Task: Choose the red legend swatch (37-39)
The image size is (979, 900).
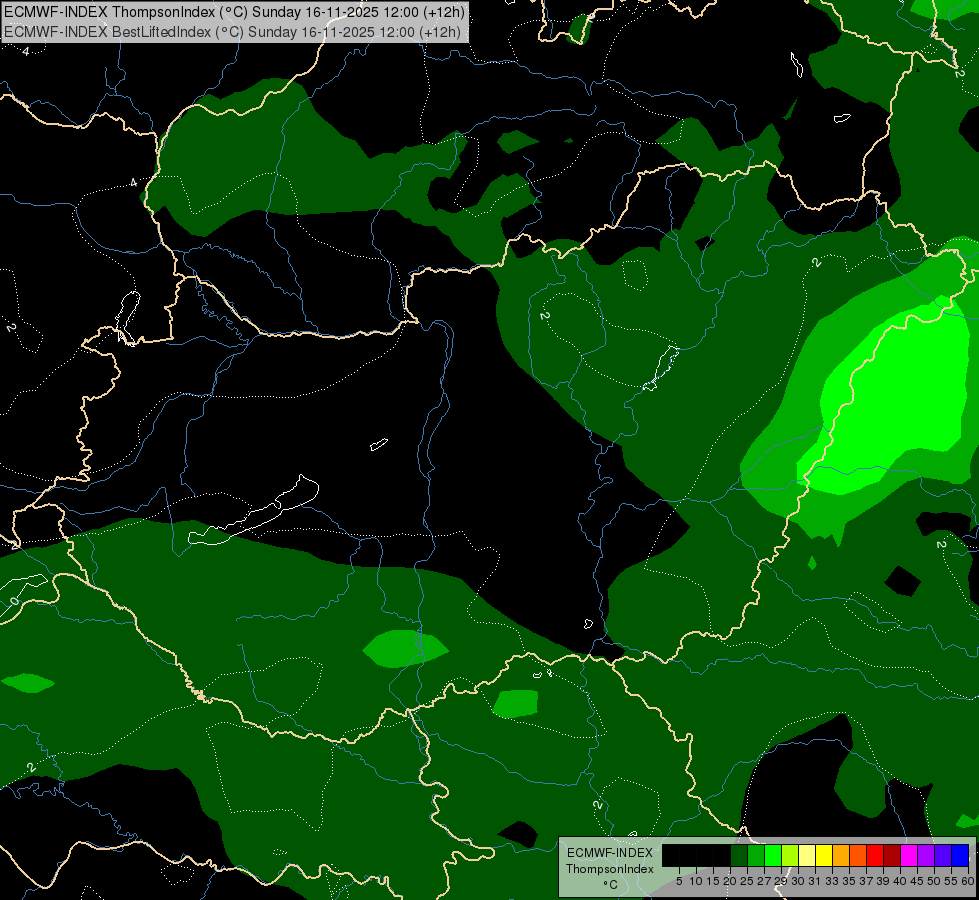Action: 875,855
